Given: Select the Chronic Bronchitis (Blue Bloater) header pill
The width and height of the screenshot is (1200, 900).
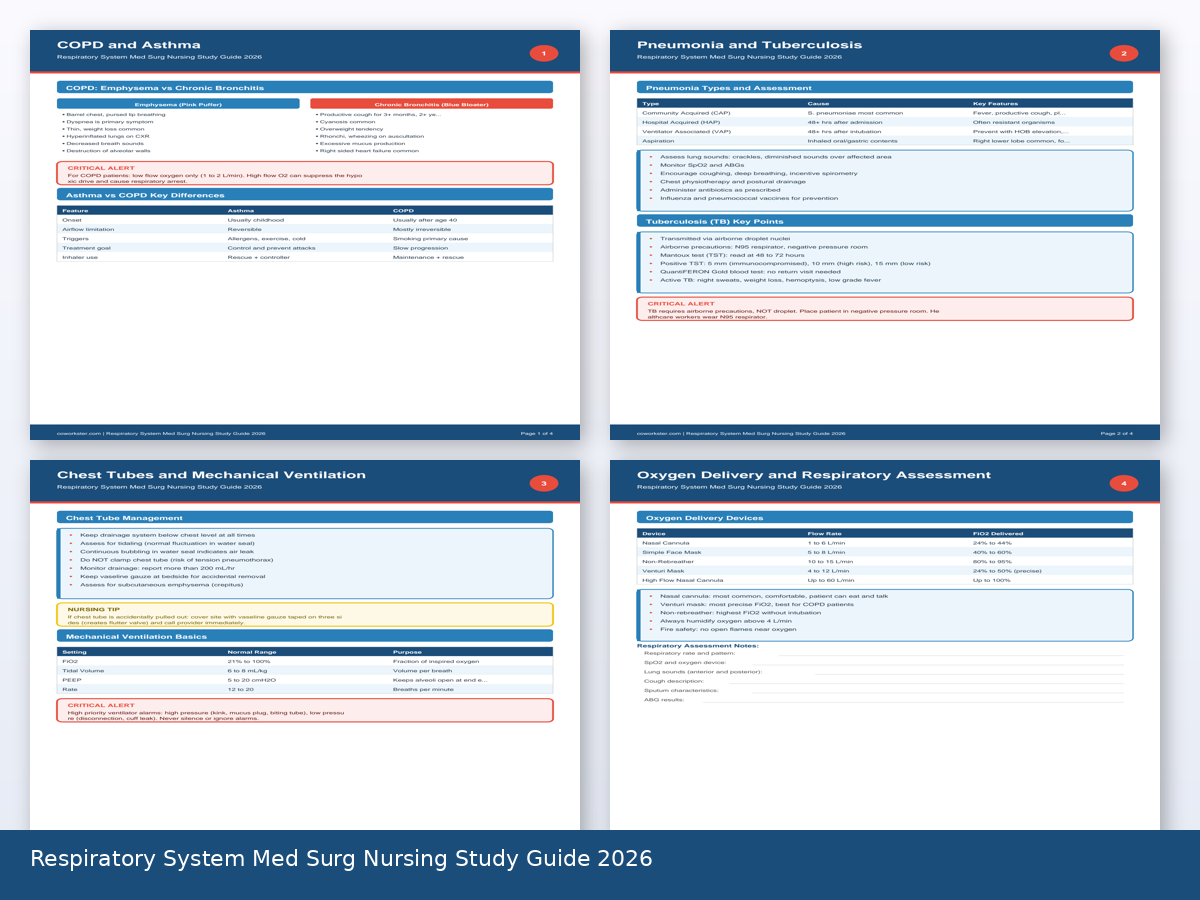Looking at the screenshot, I should click(431, 103).
